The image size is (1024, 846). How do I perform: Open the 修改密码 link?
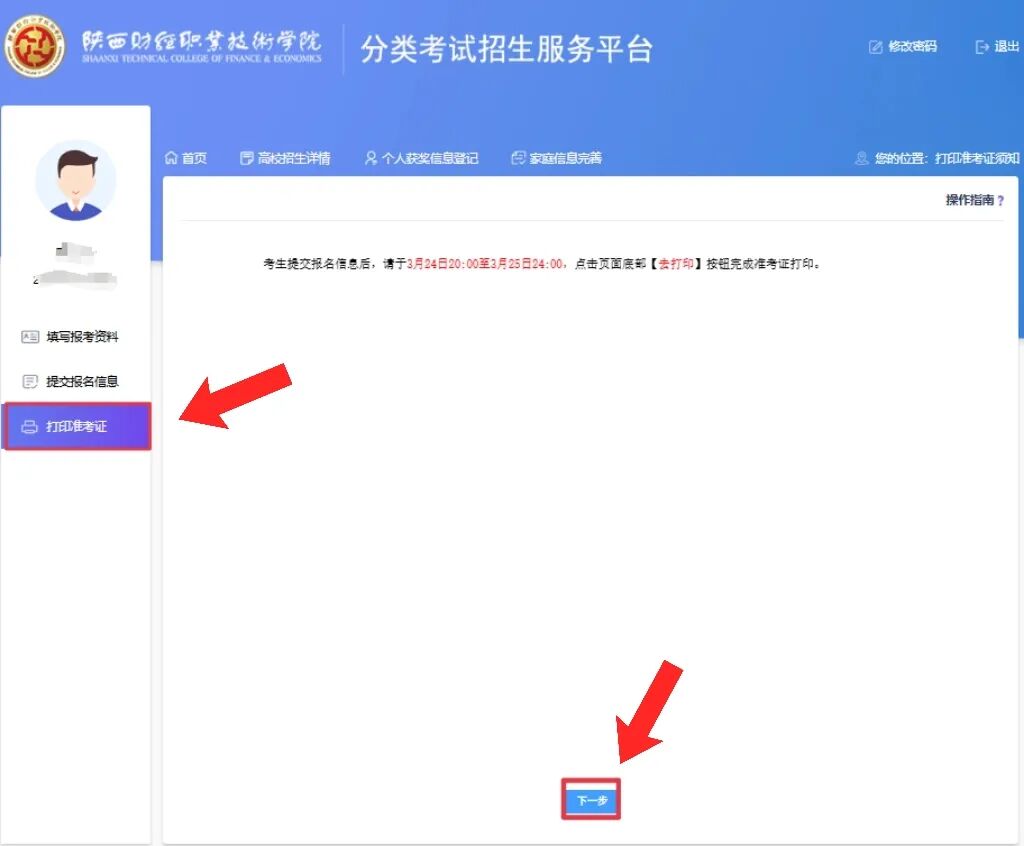pos(912,47)
